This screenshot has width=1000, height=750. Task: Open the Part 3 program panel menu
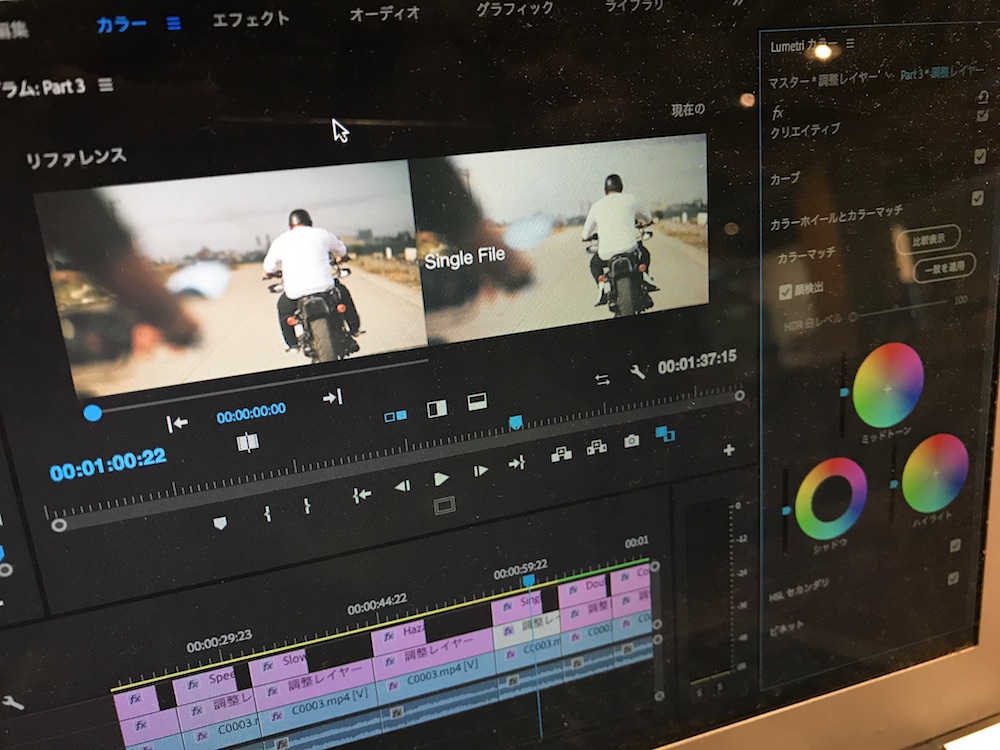[x=106, y=85]
